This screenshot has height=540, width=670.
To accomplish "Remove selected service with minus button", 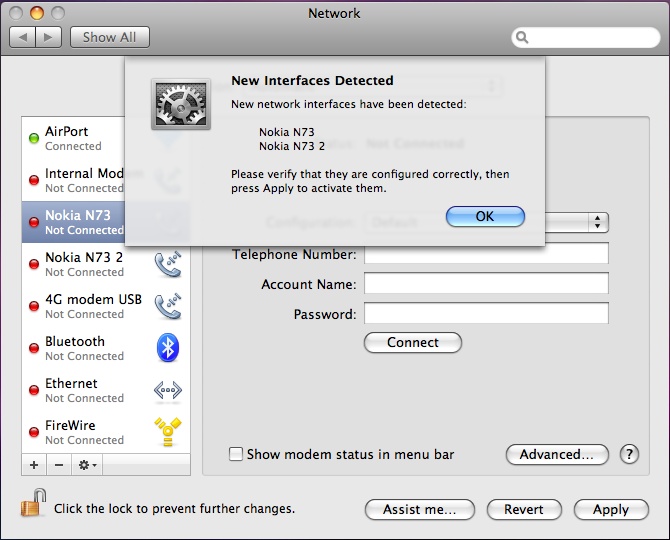I will click(59, 465).
